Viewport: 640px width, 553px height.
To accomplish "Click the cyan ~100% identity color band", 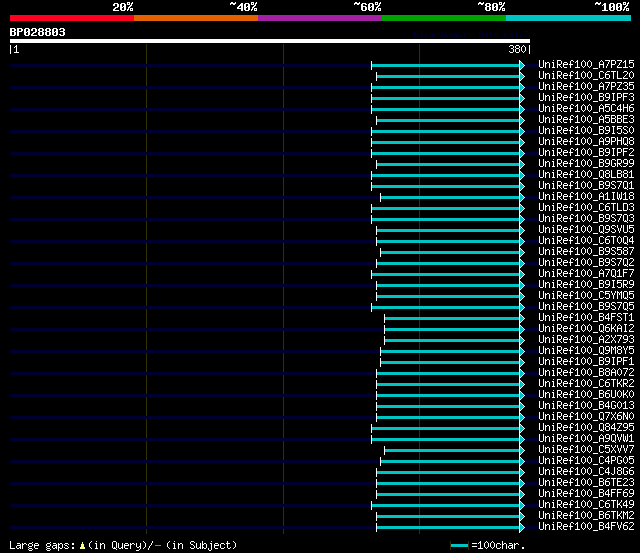I will tap(569, 18).
